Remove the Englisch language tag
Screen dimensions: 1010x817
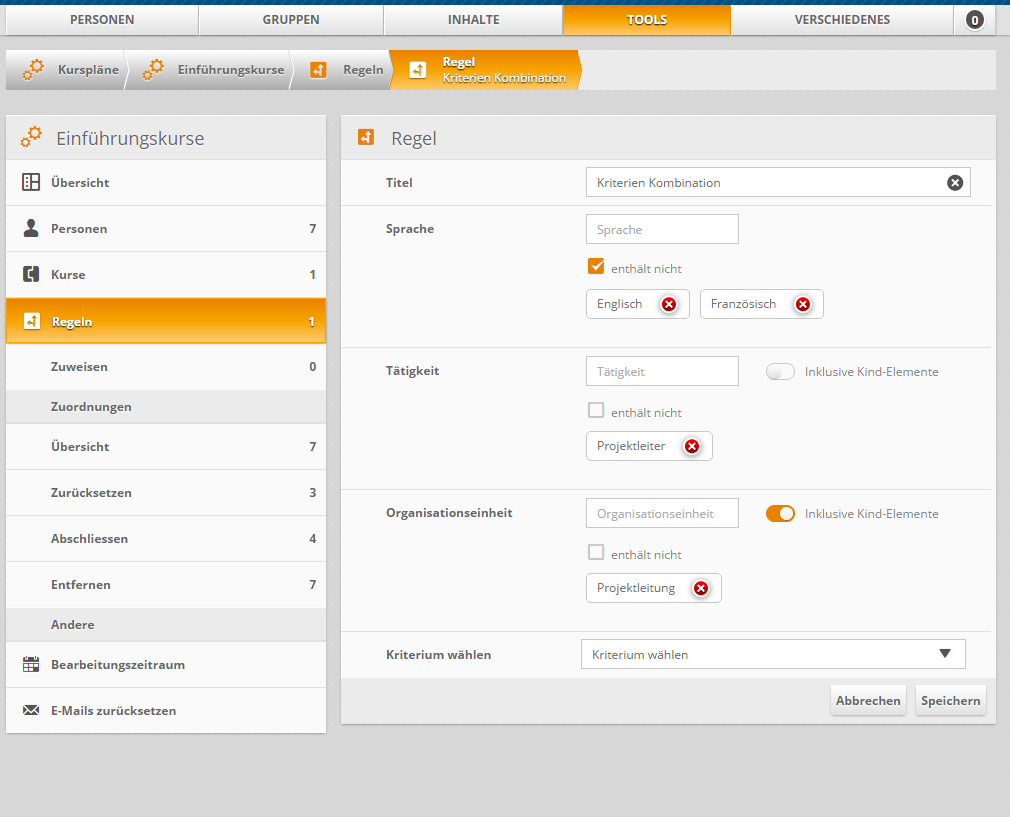(669, 304)
